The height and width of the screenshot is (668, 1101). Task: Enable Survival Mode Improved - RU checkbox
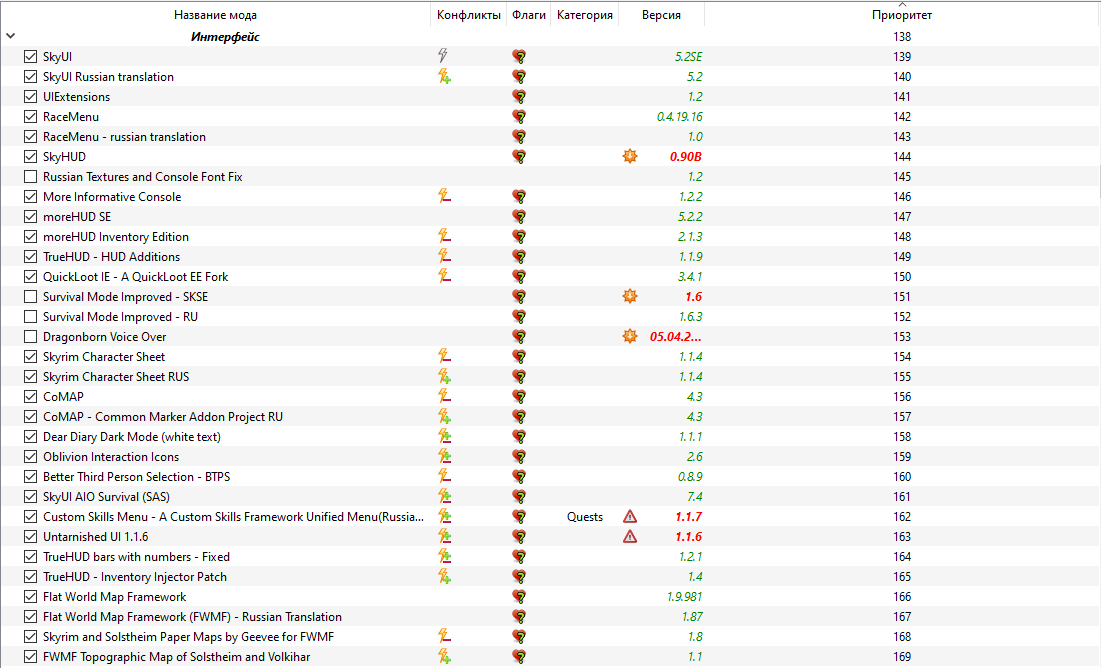point(30,317)
